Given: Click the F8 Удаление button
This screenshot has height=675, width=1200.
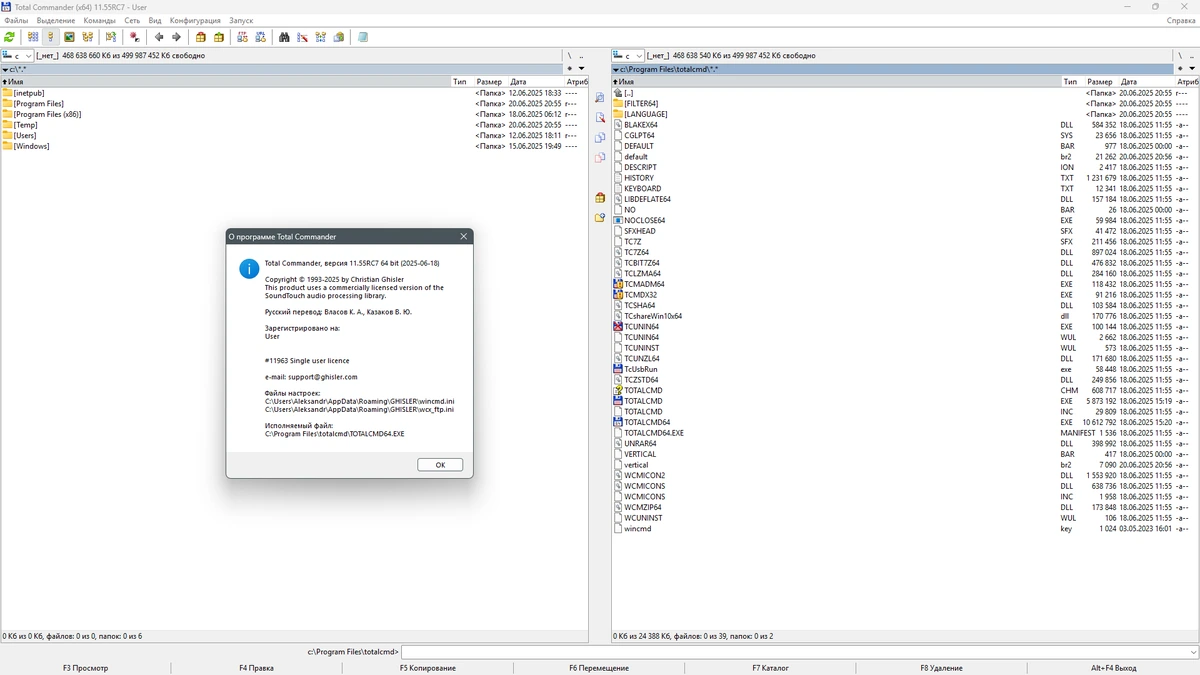Looking at the screenshot, I should [941, 668].
